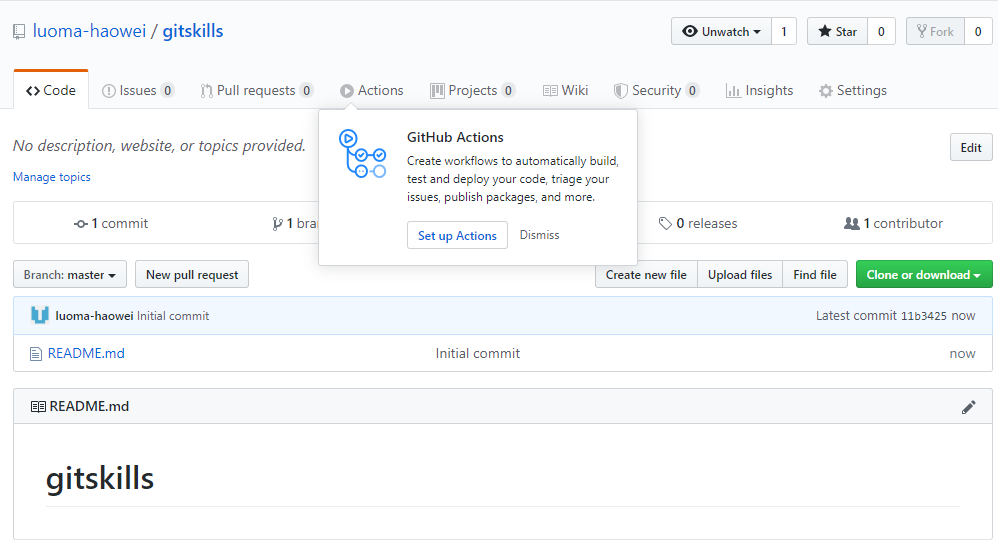This screenshot has width=998, height=548.
Task: Open the Insights tab
Action: (x=759, y=90)
